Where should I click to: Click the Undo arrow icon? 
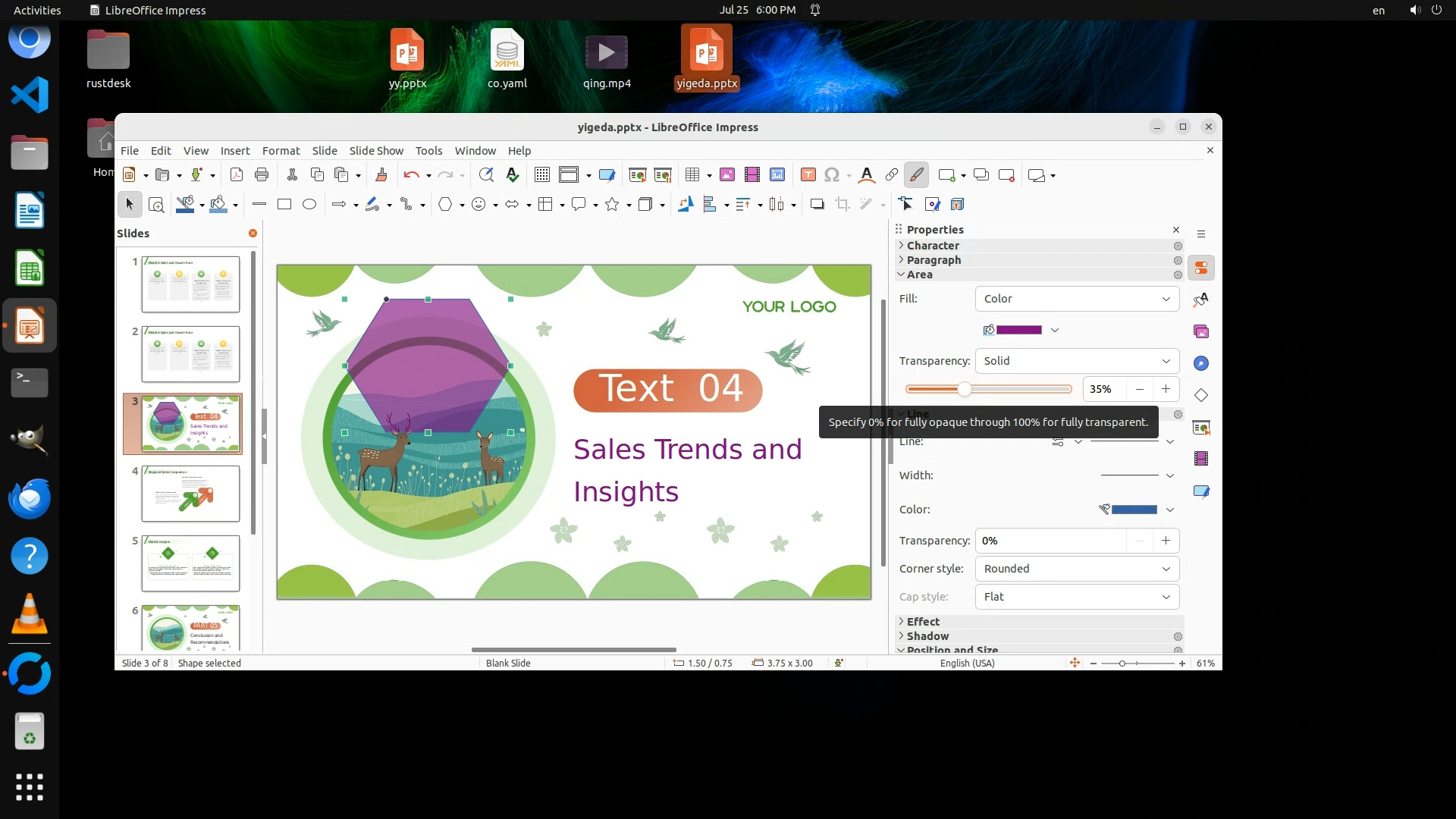(410, 175)
